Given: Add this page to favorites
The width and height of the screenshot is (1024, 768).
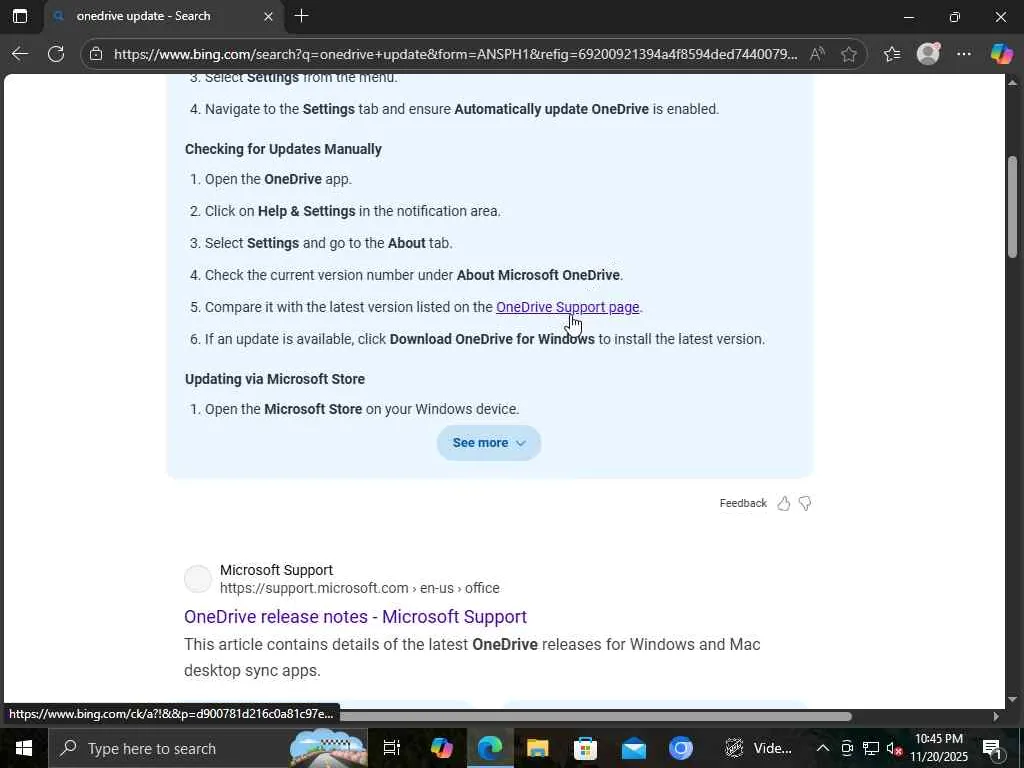Looking at the screenshot, I should pyautogui.click(x=848, y=54).
